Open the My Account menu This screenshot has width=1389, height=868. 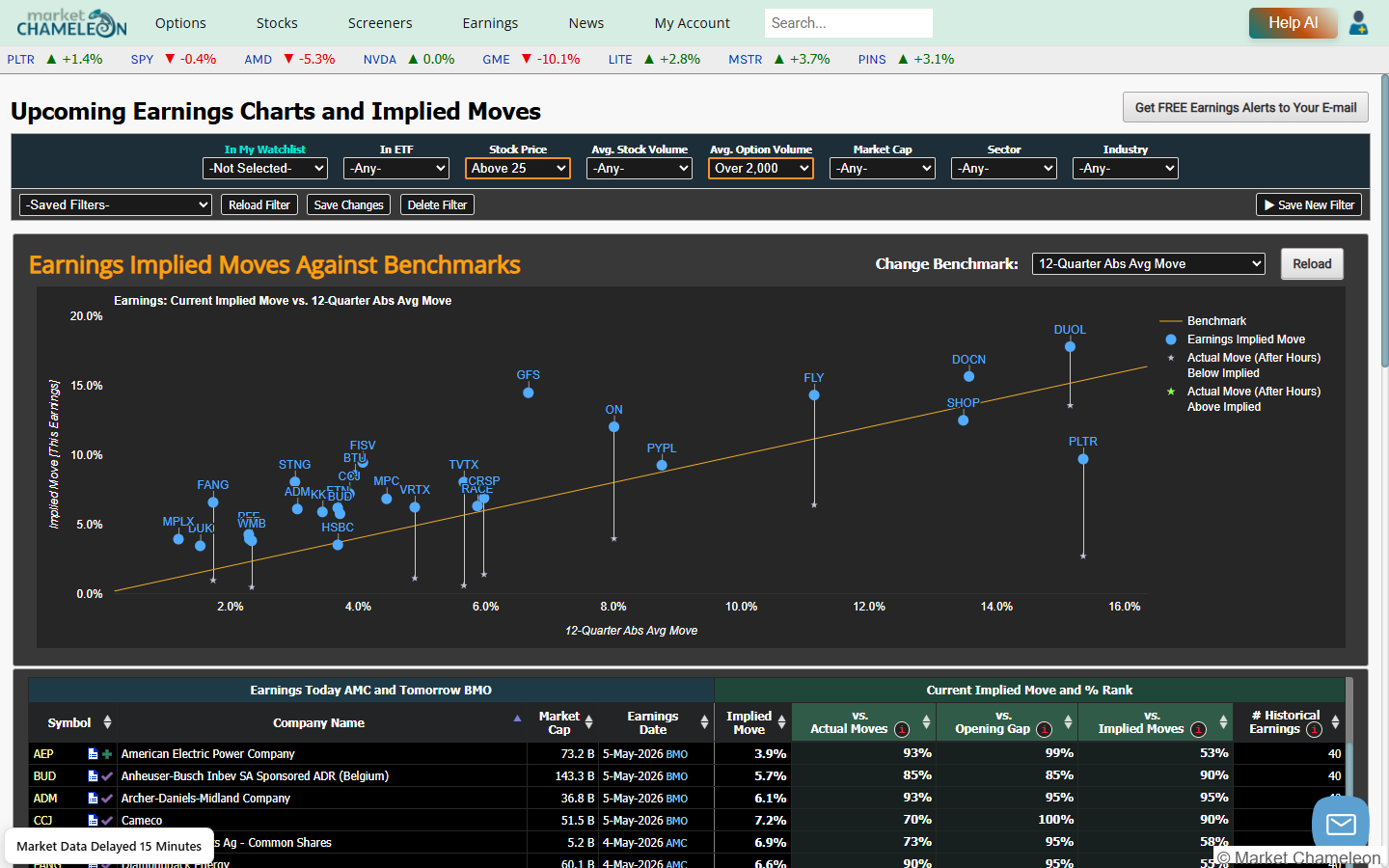point(693,23)
